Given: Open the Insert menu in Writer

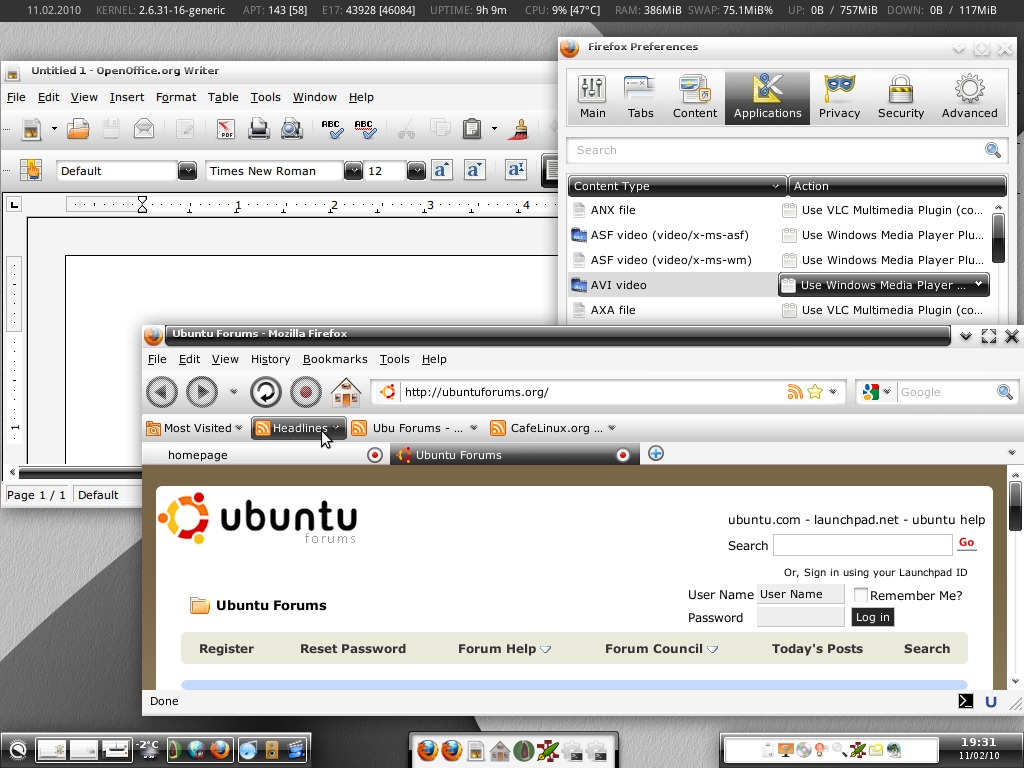Looking at the screenshot, I should (127, 97).
